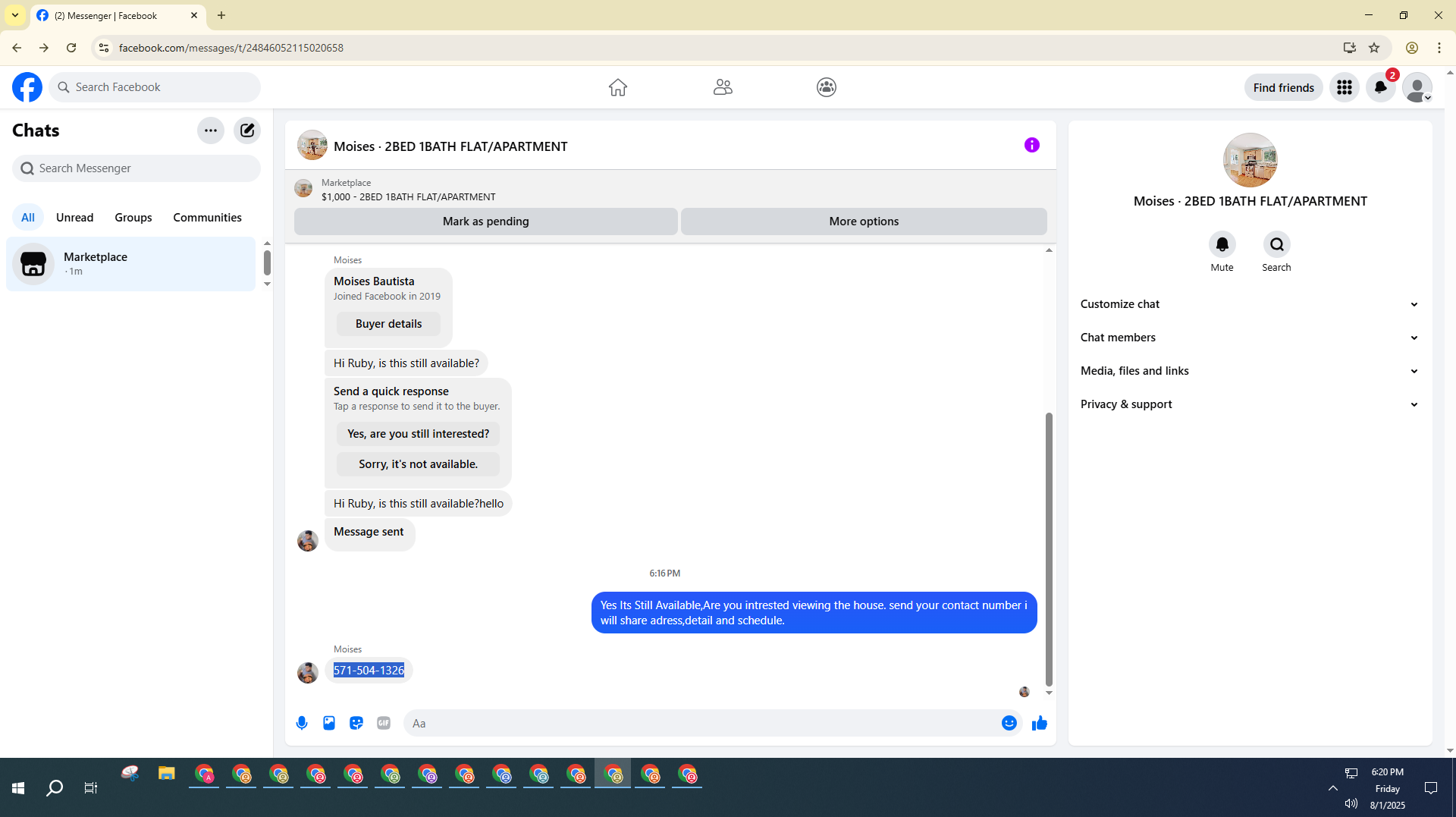Mark listing as pending
The height and width of the screenshot is (817, 1456).
(486, 222)
